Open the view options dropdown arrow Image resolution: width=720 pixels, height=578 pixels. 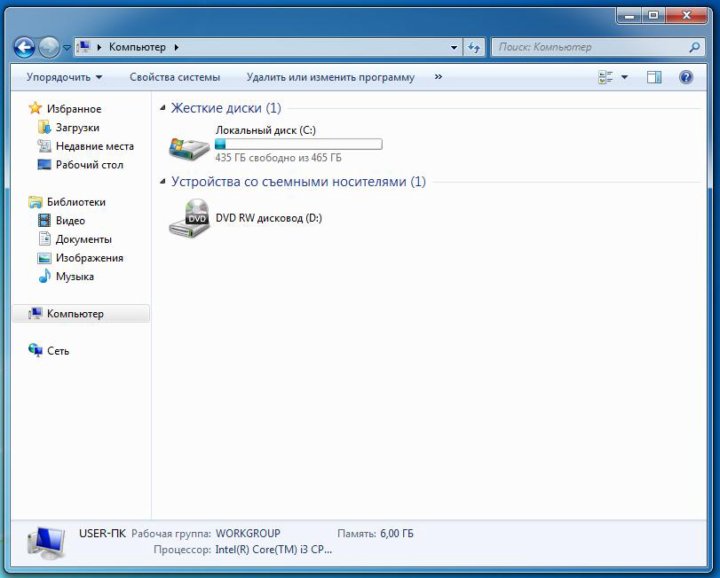625,77
